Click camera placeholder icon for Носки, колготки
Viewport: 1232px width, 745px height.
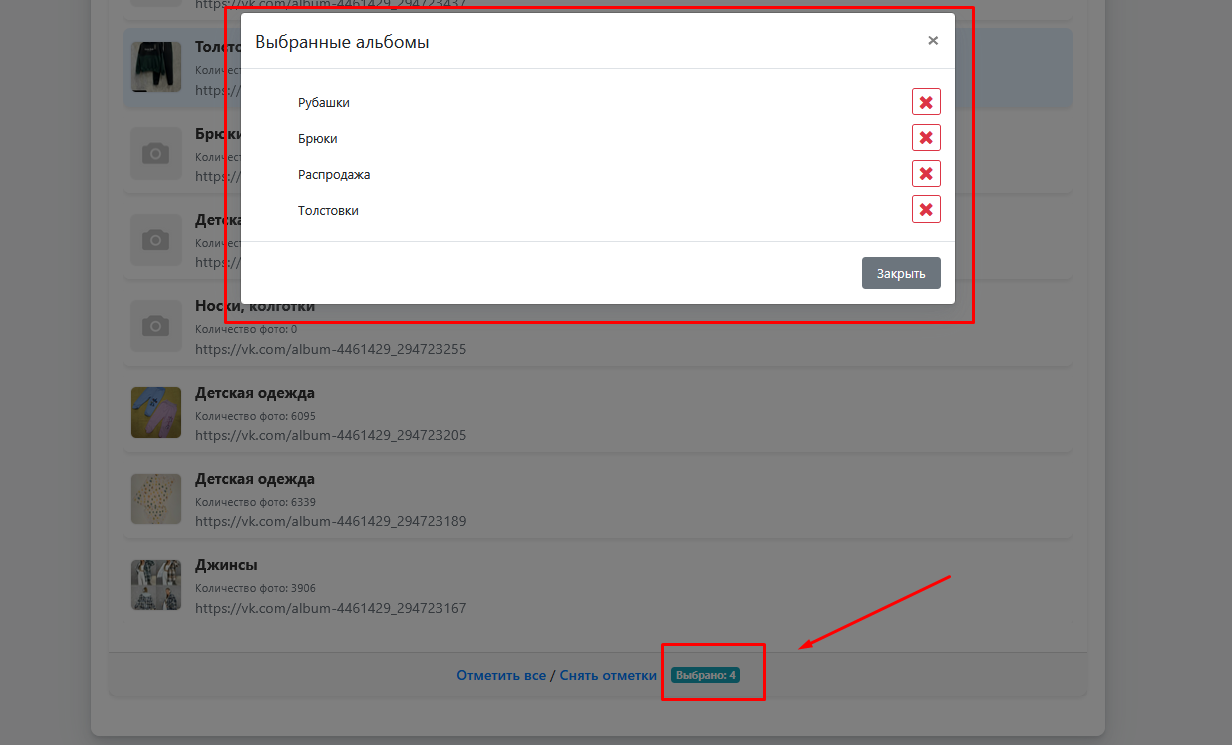[156, 326]
